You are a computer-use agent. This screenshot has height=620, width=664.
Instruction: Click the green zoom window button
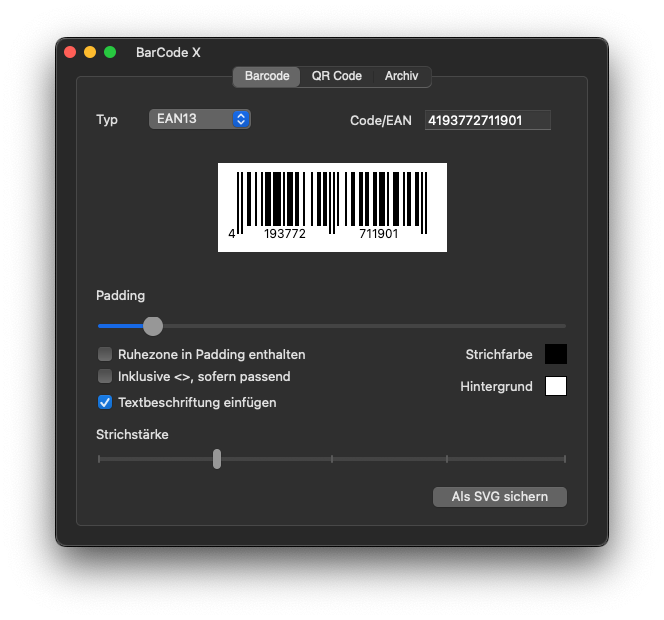[x=110, y=52]
